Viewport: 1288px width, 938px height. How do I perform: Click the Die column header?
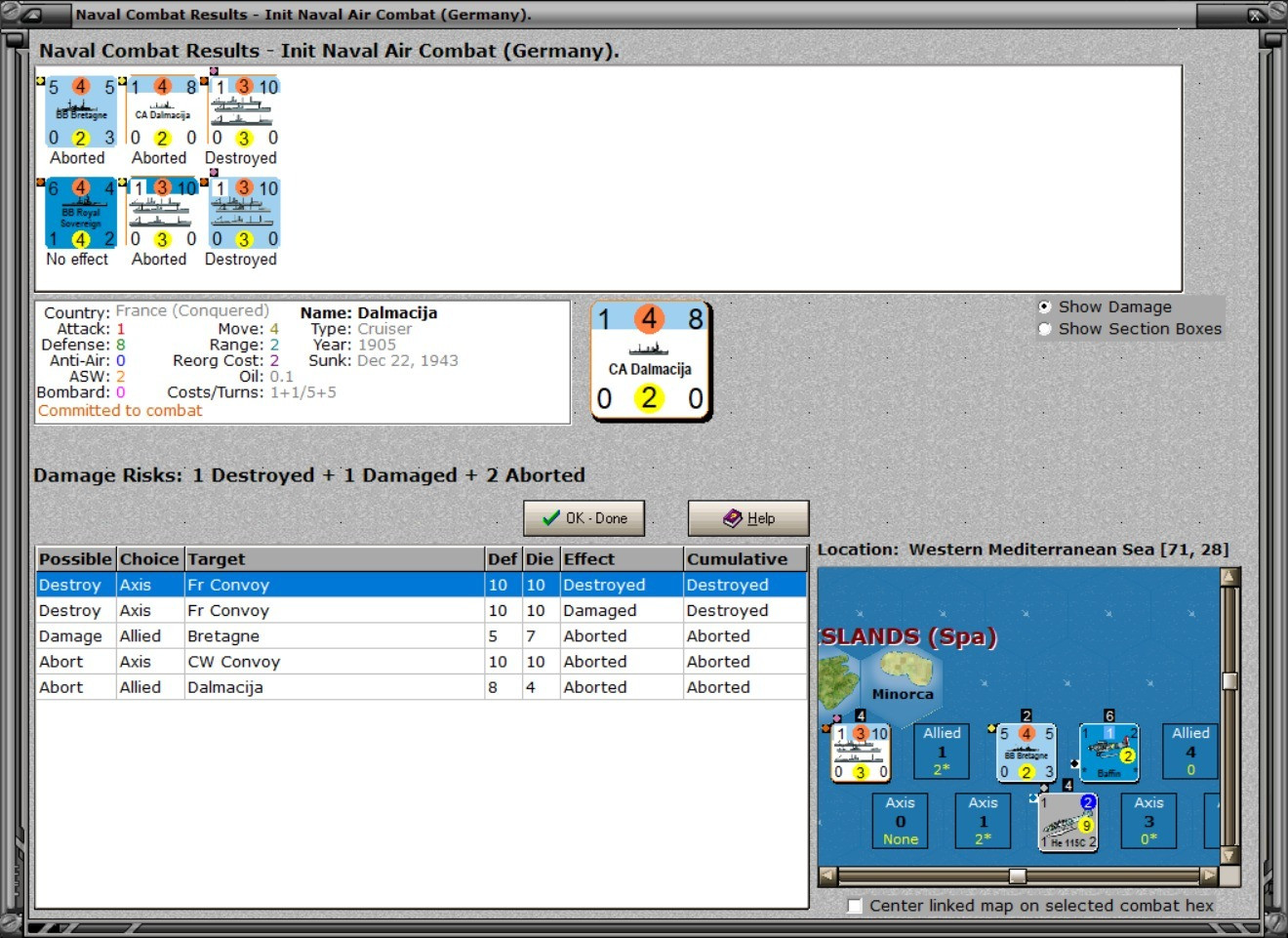tap(541, 559)
